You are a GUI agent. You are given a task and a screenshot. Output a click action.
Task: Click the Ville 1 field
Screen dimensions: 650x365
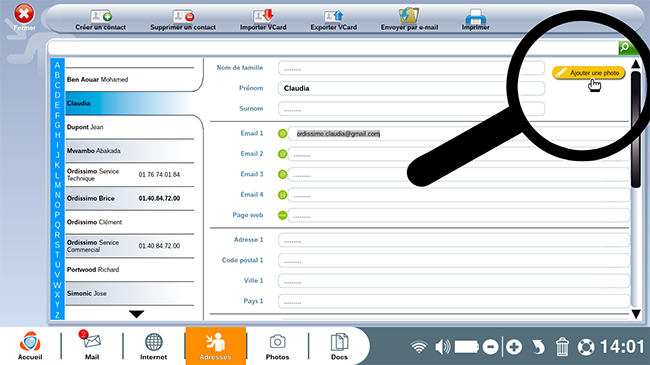(x=454, y=281)
